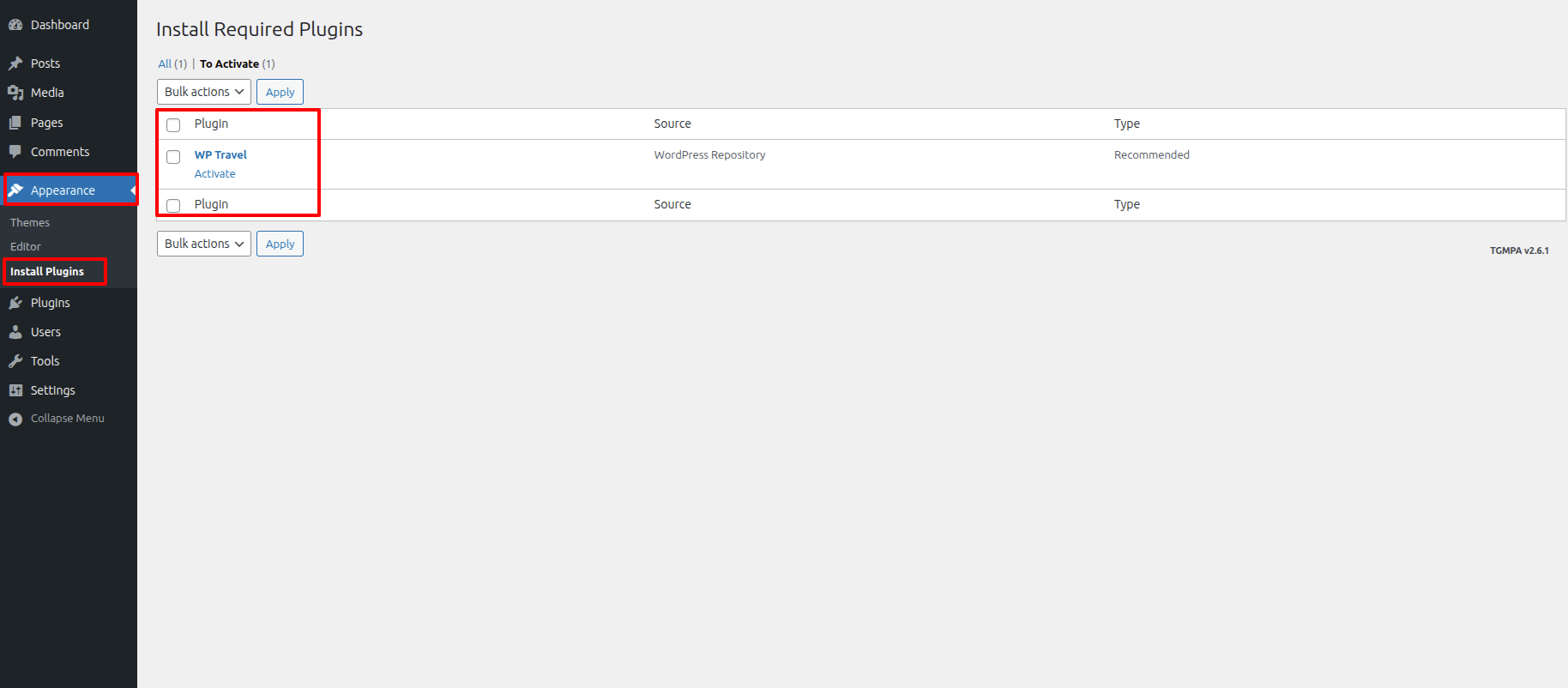Screen dimensions: 1568x688
Task: Click the Plugins plug icon
Action: pos(15,303)
